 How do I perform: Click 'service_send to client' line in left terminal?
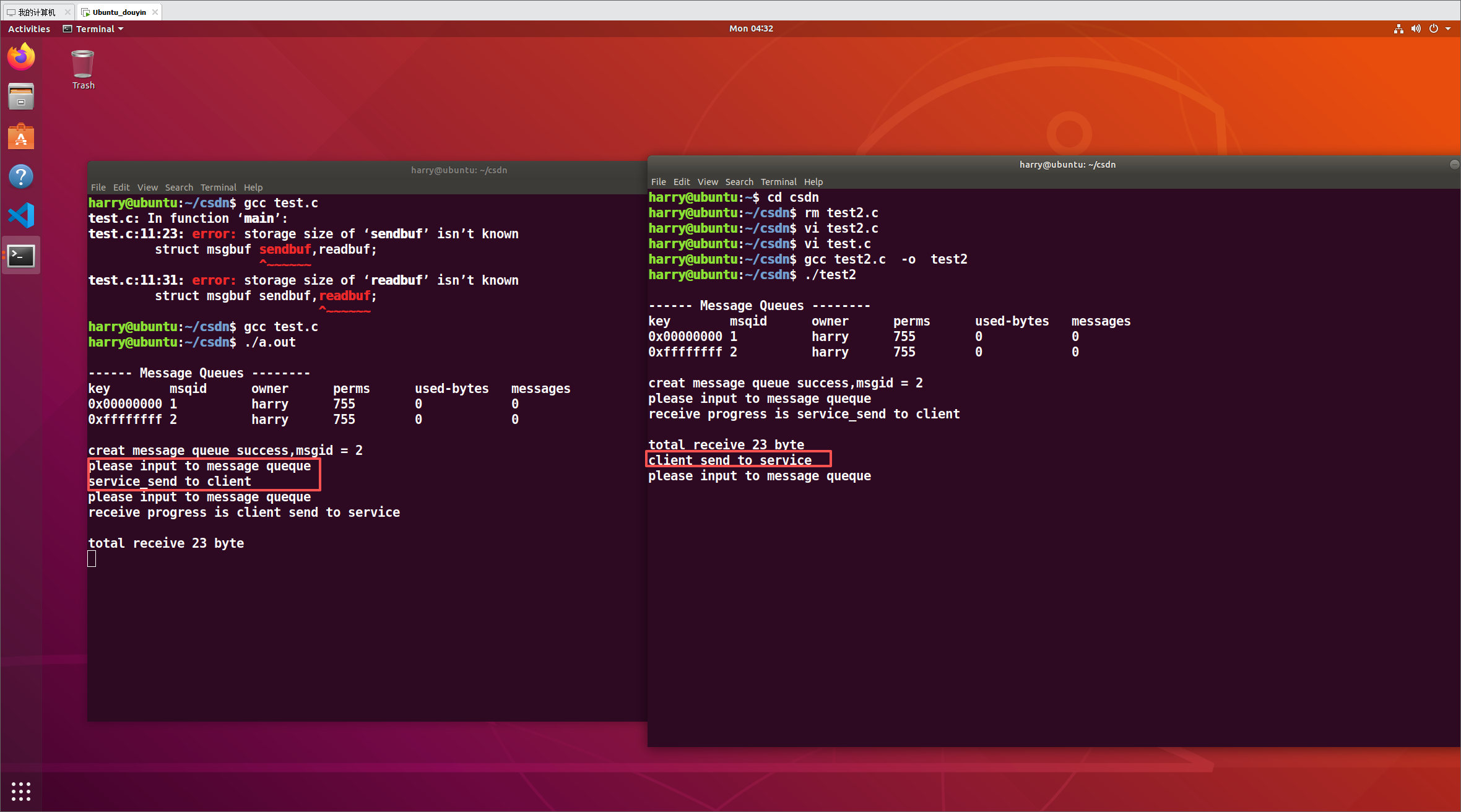tap(170, 482)
